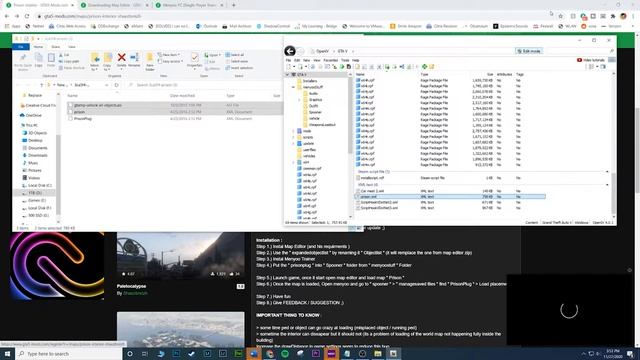640x360 pixels.
Task: Click the notification center icon in system tray
Action: tap(631, 353)
